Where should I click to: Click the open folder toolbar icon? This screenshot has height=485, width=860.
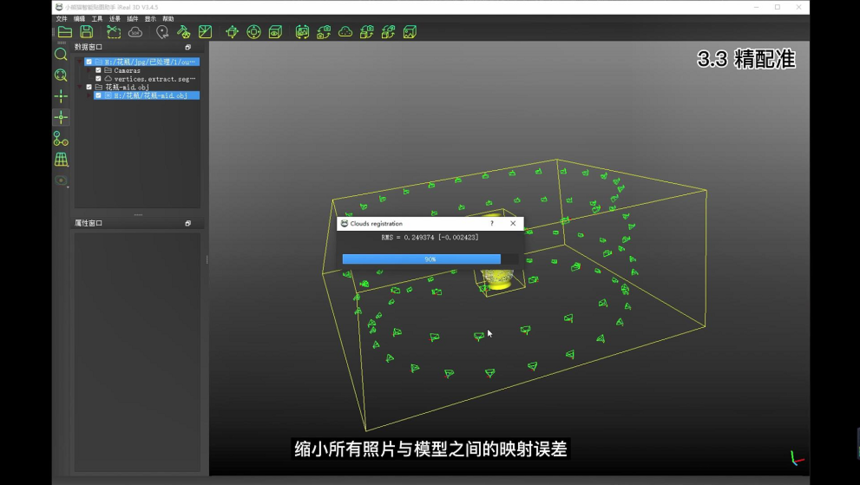65,32
